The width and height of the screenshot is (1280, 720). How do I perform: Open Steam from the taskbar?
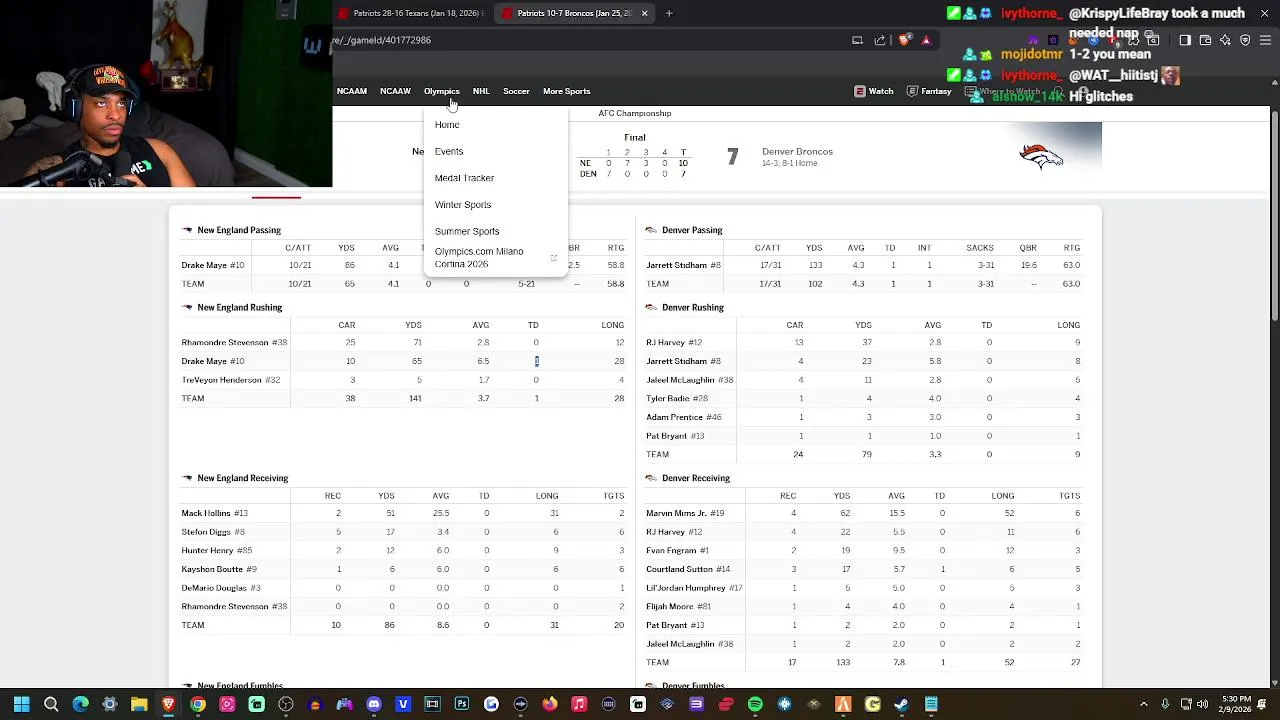point(901,704)
